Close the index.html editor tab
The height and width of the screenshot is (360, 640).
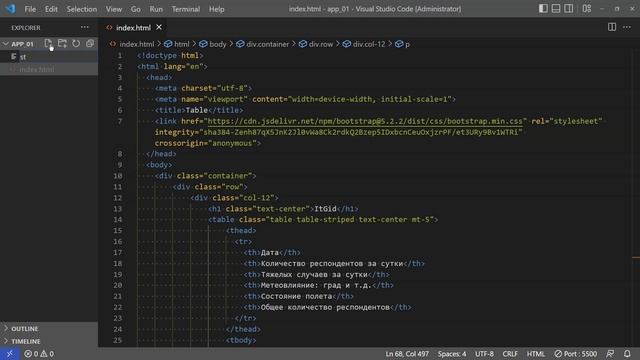pyautogui.click(x=159, y=27)
